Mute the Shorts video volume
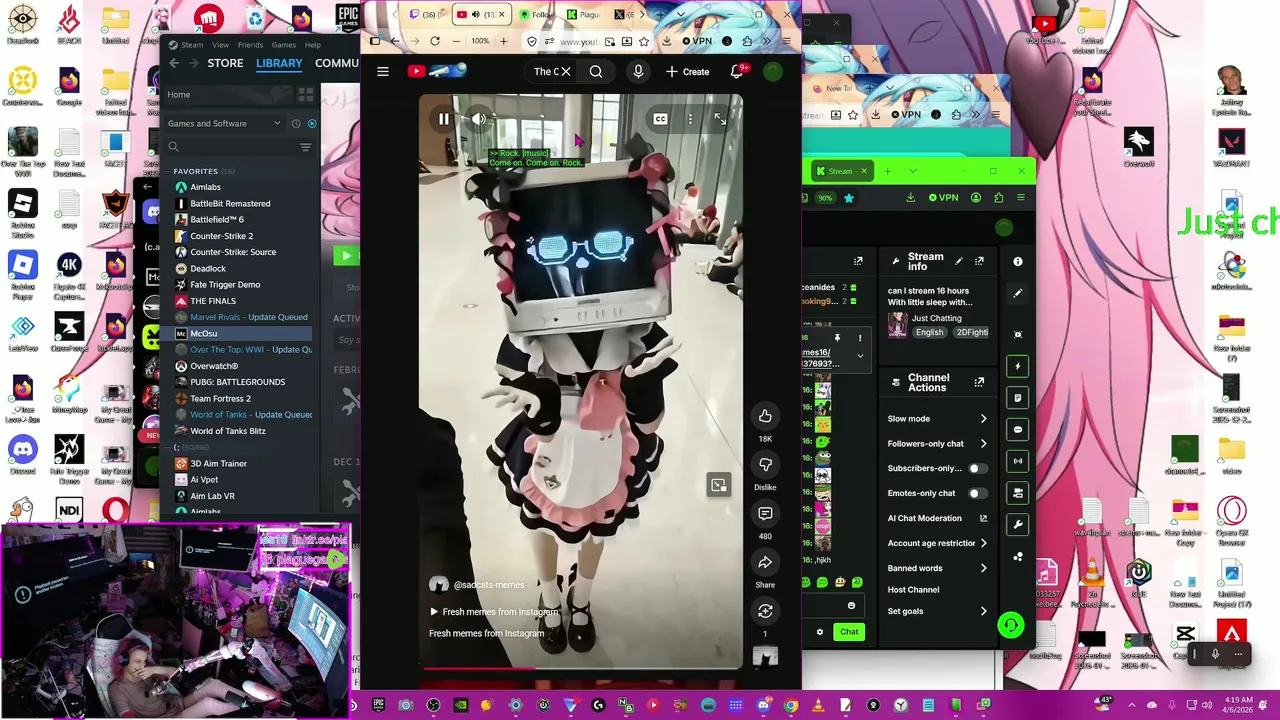Viewport: 1280px width, 720px height. coord(479,119)
